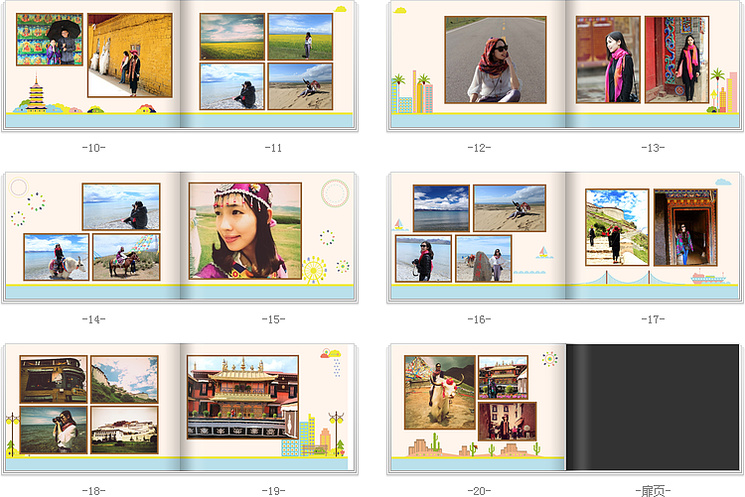Click the -扉页- label
745x497 pixels.
point(653,490)
